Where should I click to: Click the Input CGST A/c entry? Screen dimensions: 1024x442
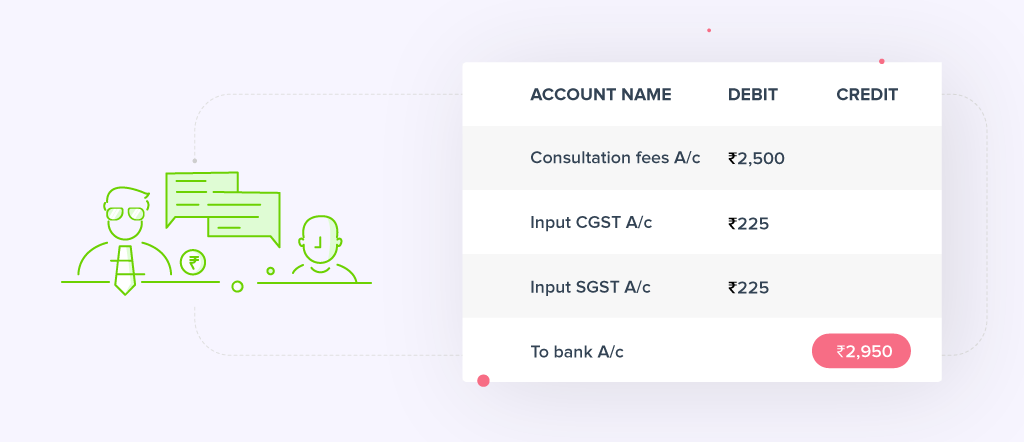tap(591, 222)
